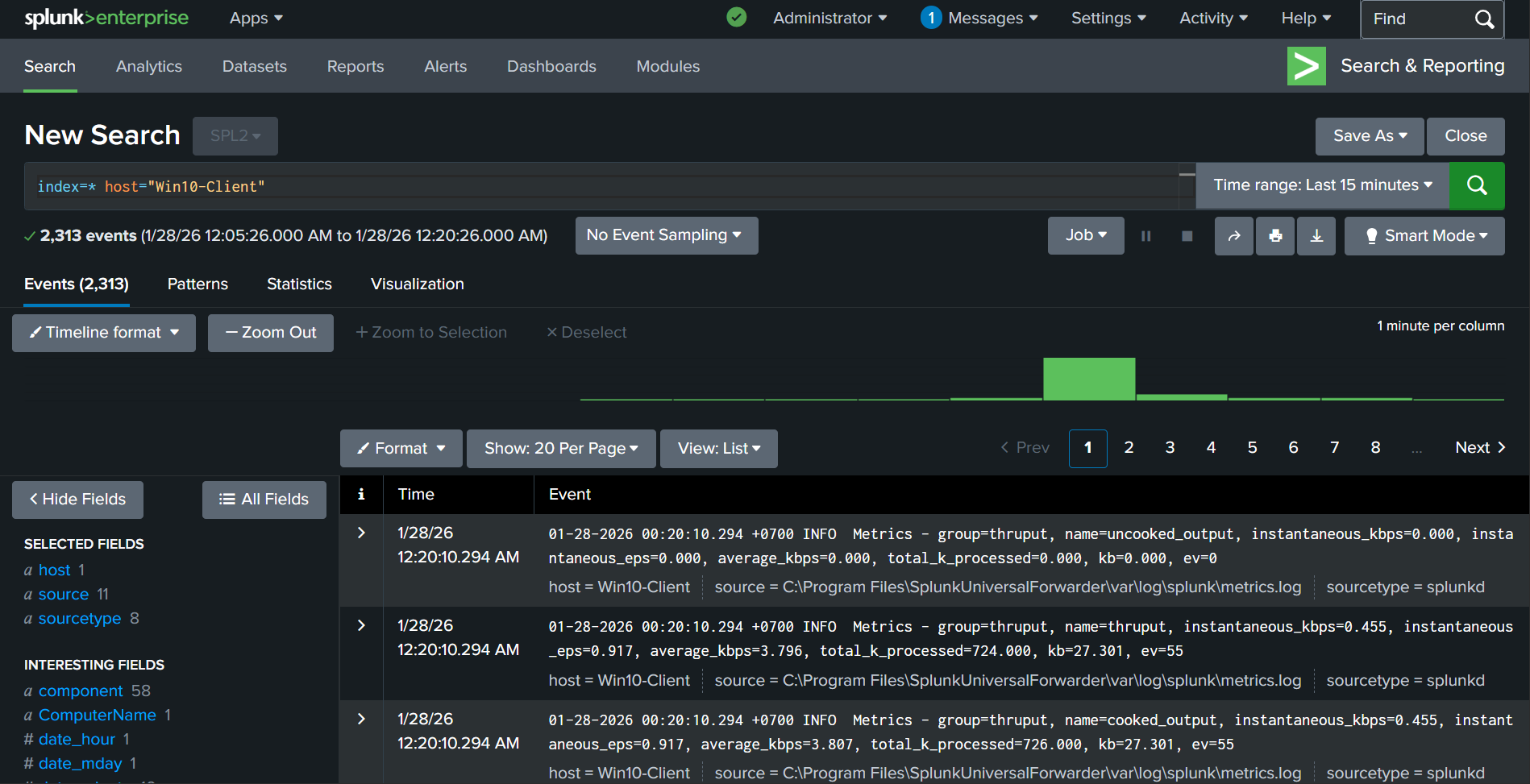Click into the search query input
Screen dimensions: 1530x784
pyautogui.click(x=605, y=187)
